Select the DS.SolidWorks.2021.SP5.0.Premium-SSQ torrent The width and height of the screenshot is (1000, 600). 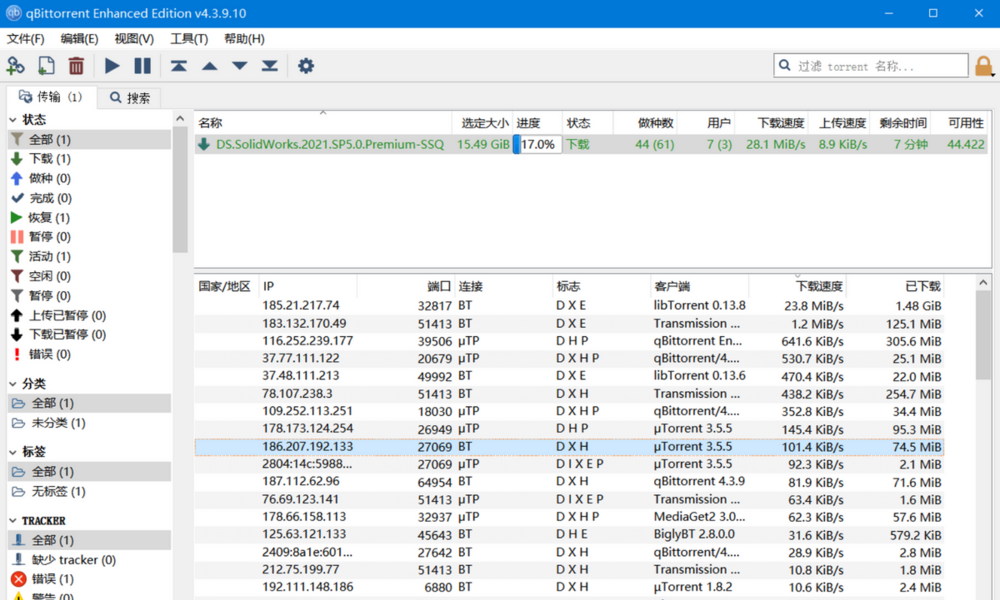coord(591,144)
